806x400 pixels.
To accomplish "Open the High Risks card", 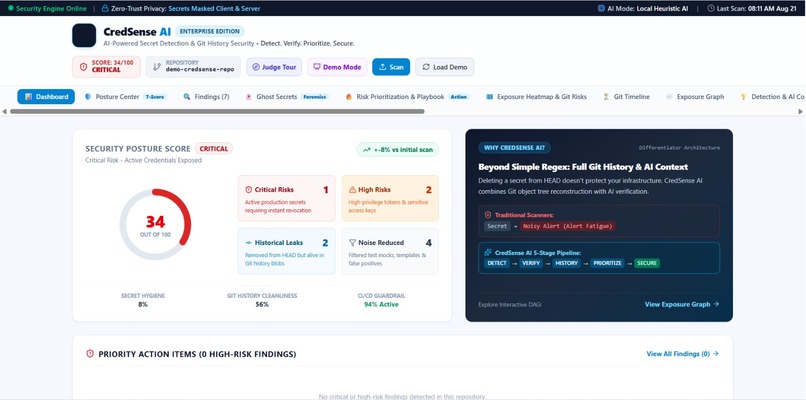I will (x=390, y=198).
